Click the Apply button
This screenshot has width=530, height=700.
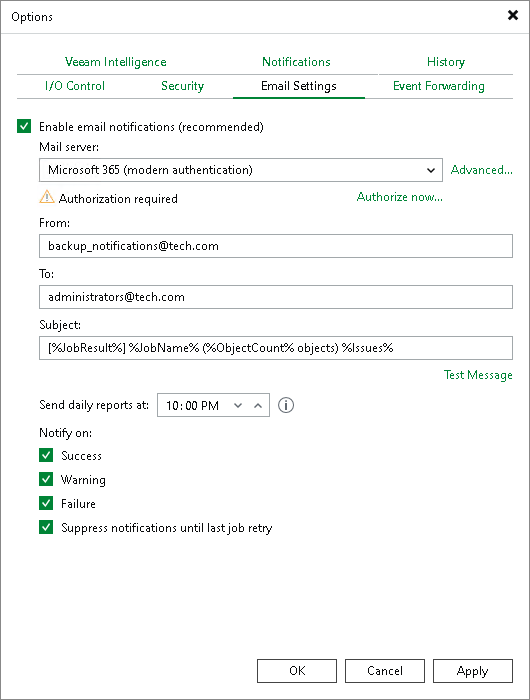pyautogui.click(x=473, y=671)
